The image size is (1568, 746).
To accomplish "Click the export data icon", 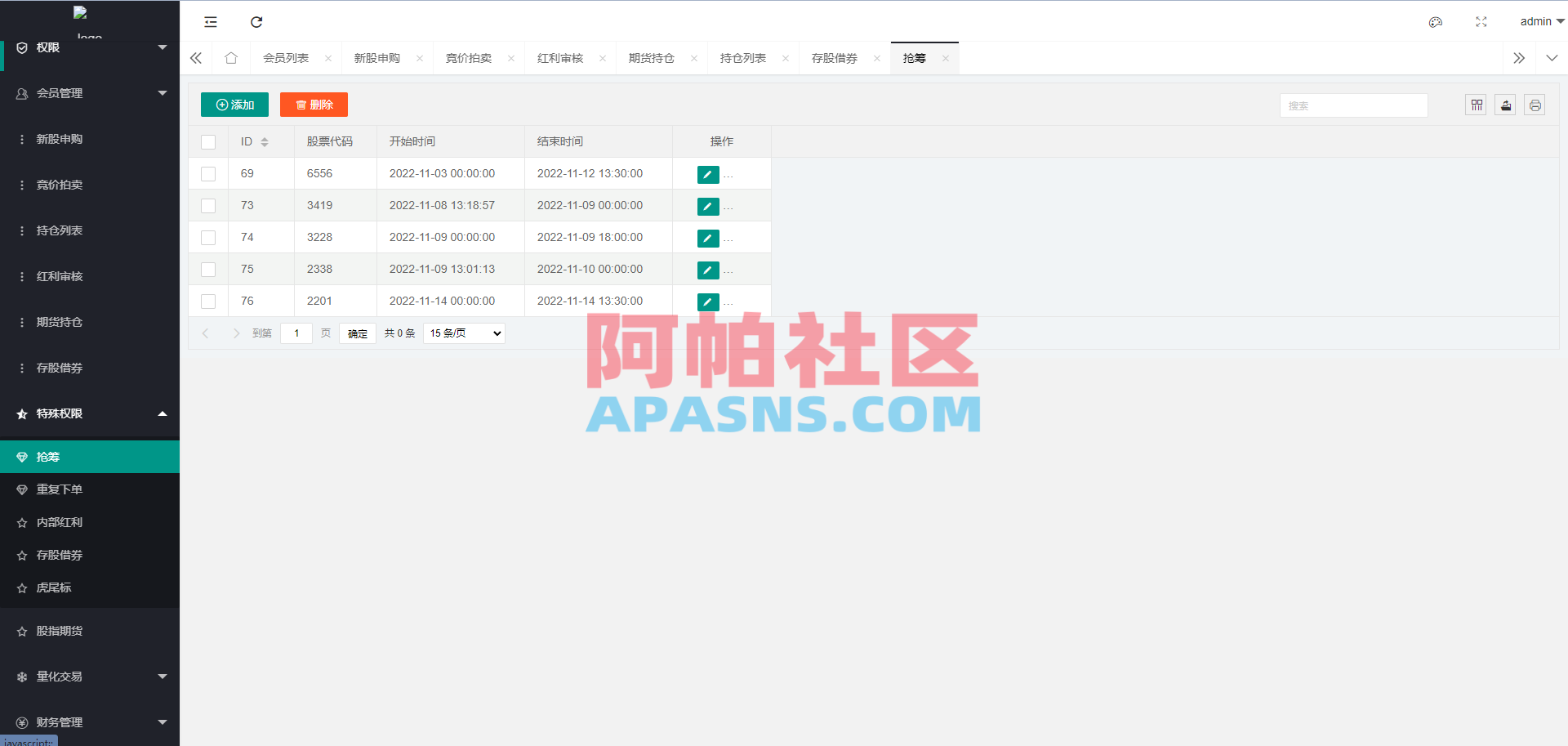I will (x=1505, y=105).
